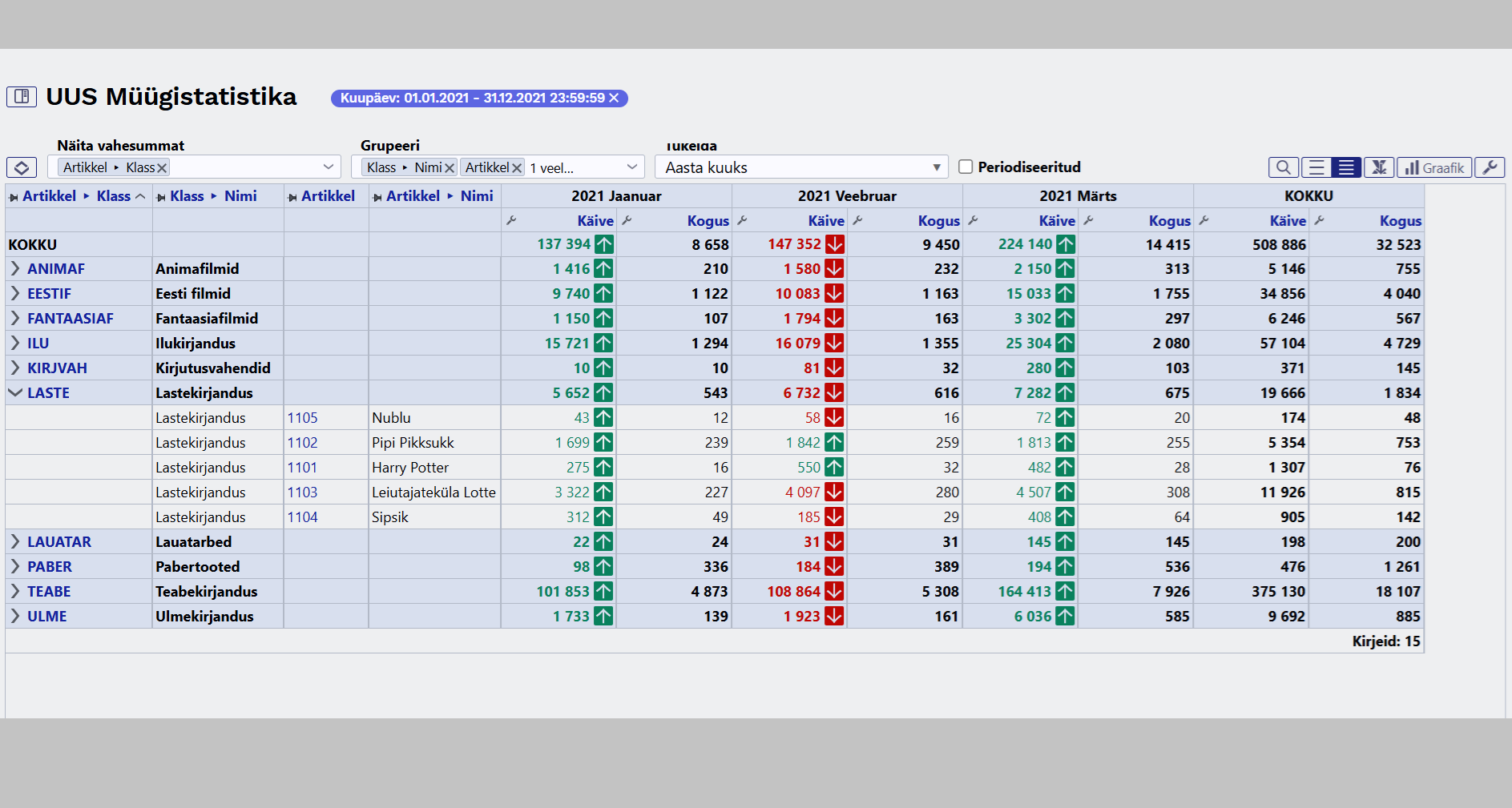The width and height of the screenshot is (1512, 808).
Task: Enable the Periodiseeritud checkbox
Action: (x=966, y=167)
